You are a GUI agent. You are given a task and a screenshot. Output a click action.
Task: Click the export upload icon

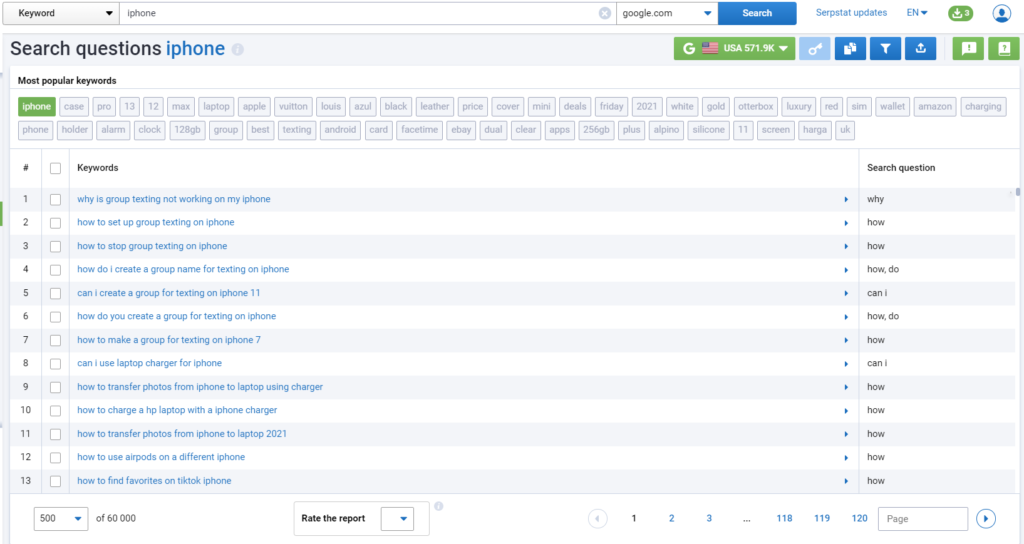coord(920,48)
